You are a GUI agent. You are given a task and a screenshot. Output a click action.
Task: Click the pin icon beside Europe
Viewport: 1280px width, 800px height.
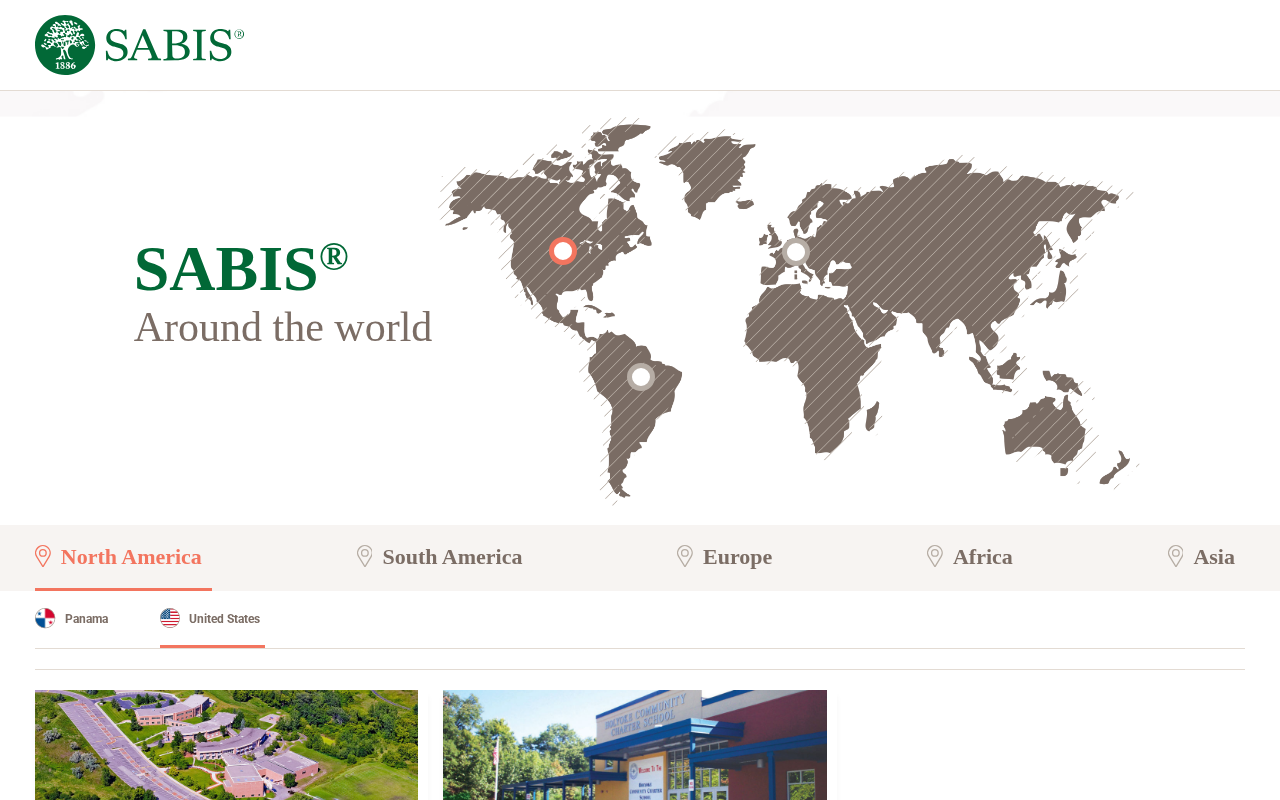(685, 556)
